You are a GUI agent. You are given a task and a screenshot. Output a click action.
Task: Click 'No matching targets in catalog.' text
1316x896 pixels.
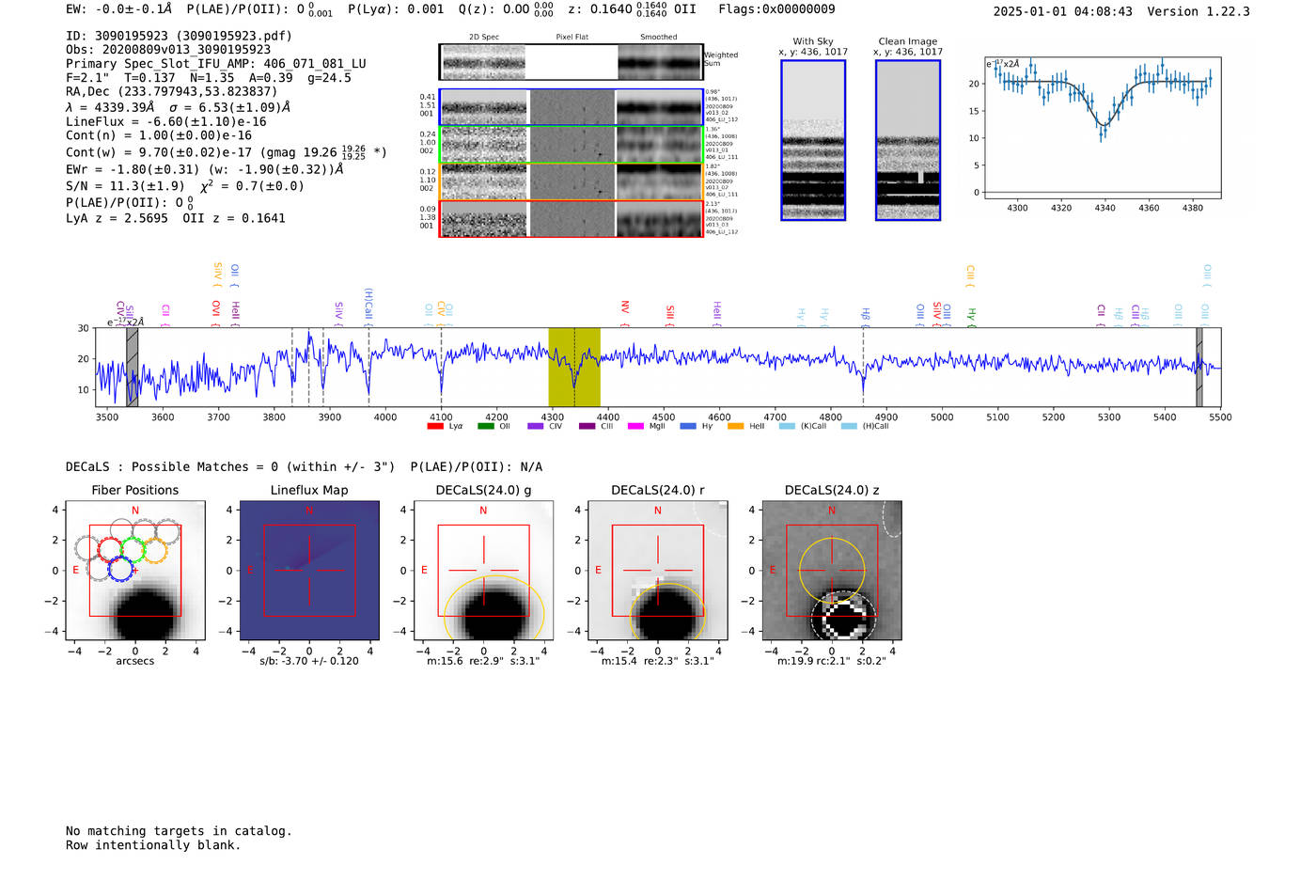(x=179, y=831)
